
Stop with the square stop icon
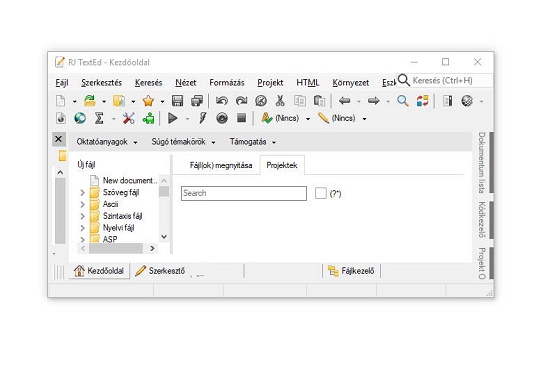point(241,118)
